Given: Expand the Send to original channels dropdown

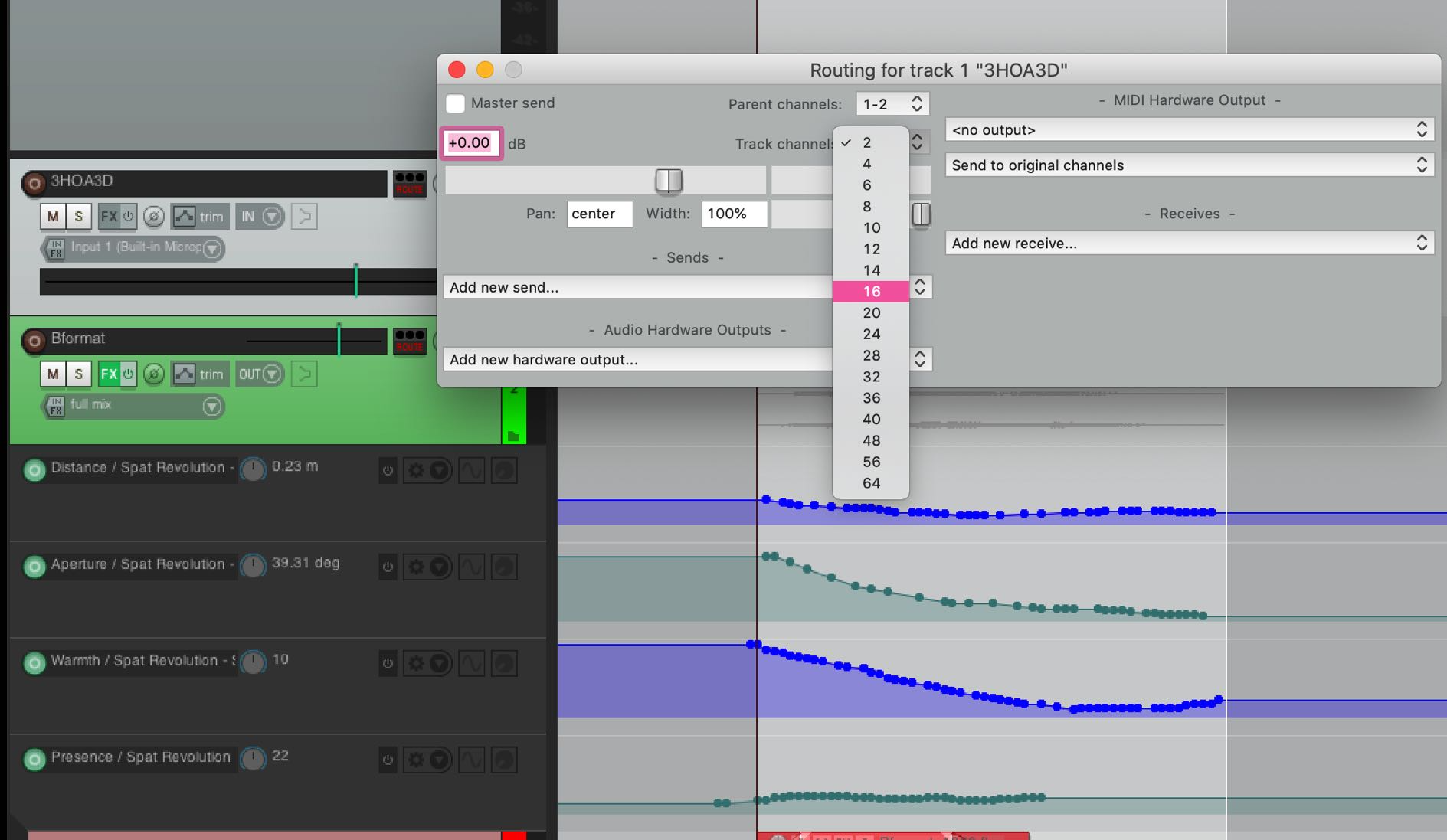Looking at the screenshot, I should click(1189, 165).
